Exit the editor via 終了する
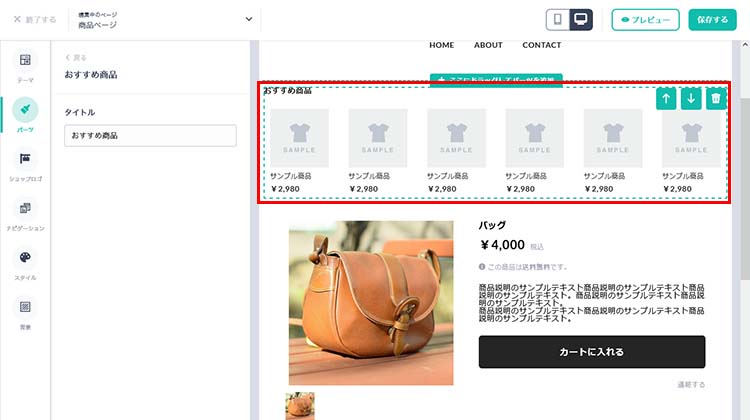The width and height of the screenshot is (750, 420). (35, 20)
